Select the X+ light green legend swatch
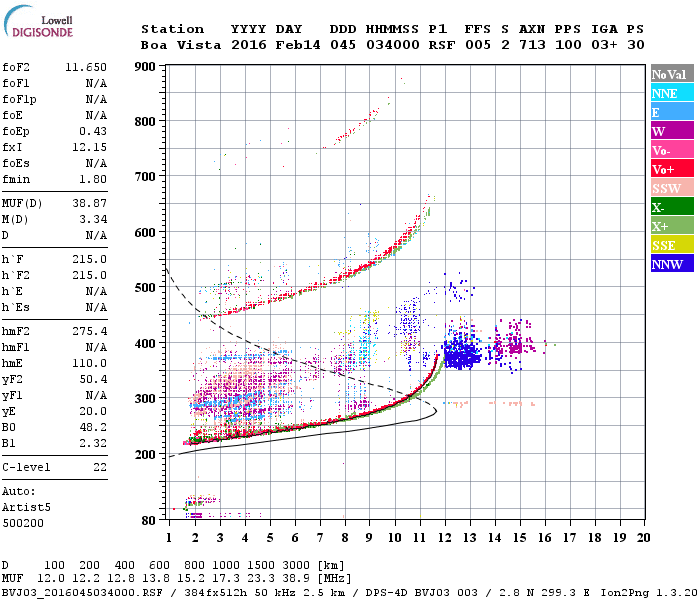Image resolution: width=700 pixels, height=600 pixels. point(672,226)
